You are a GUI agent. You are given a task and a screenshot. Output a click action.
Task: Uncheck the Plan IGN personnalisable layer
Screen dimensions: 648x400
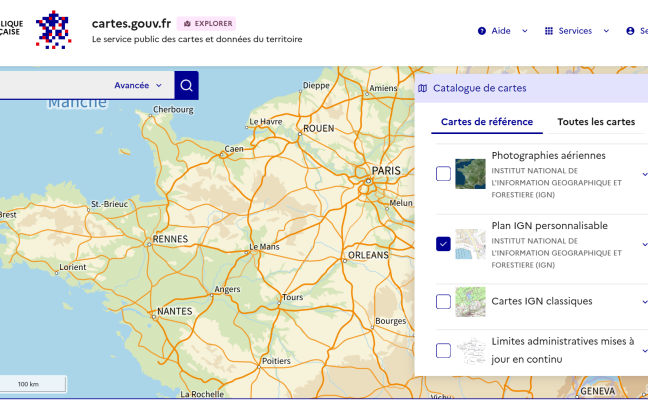(x=443, y=244)
